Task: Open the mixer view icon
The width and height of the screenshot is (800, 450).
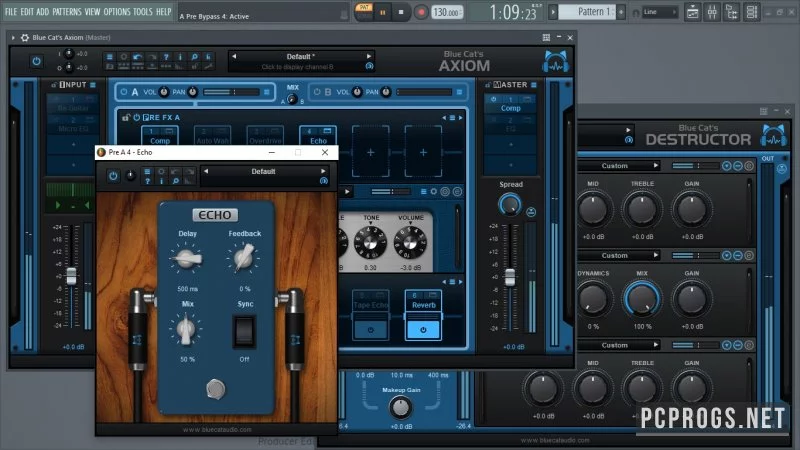Action: point(712,12)
